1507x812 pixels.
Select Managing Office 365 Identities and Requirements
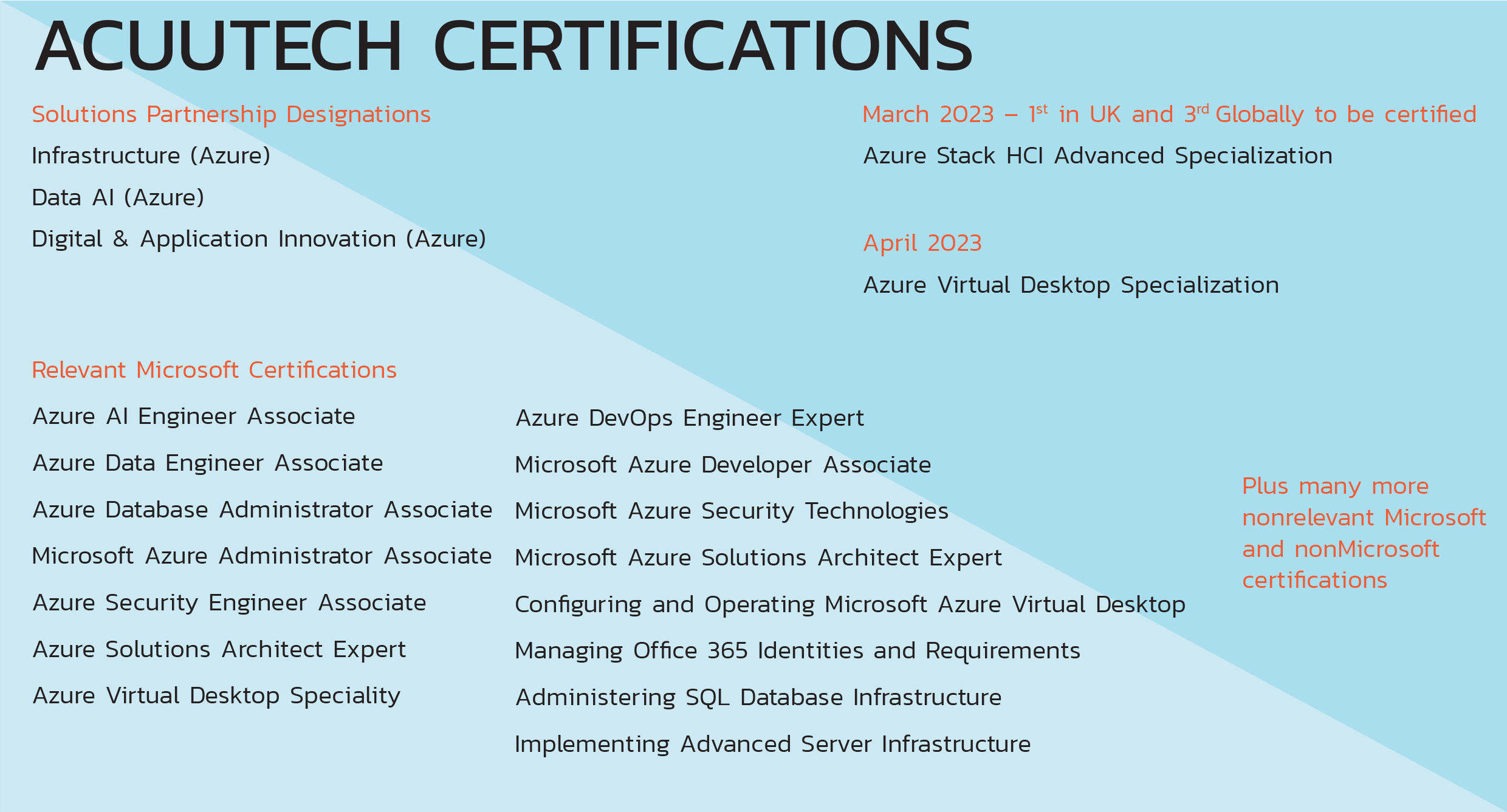(797, 651)
